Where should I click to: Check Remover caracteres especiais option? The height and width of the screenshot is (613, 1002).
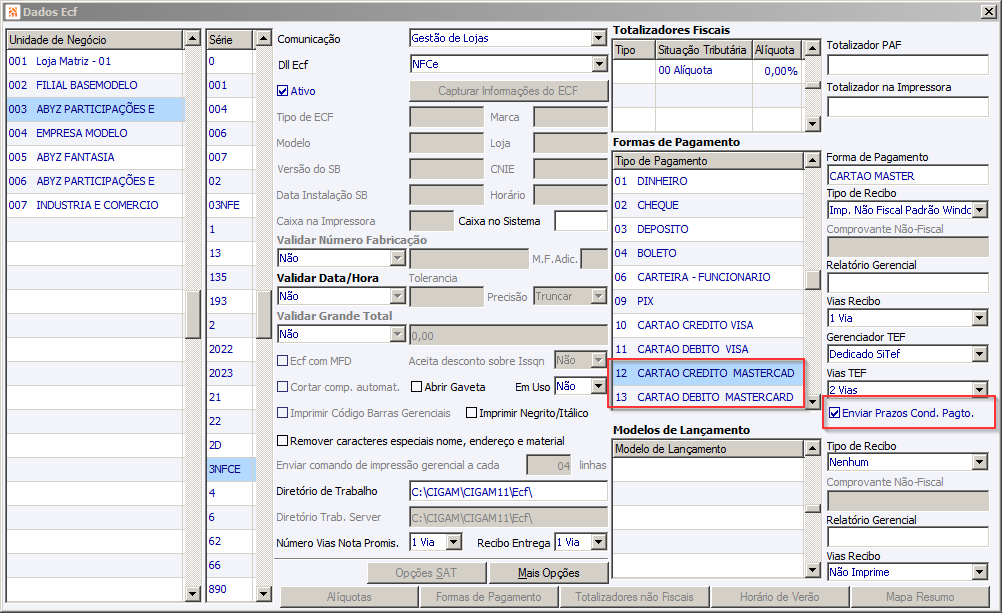point(282,440)
